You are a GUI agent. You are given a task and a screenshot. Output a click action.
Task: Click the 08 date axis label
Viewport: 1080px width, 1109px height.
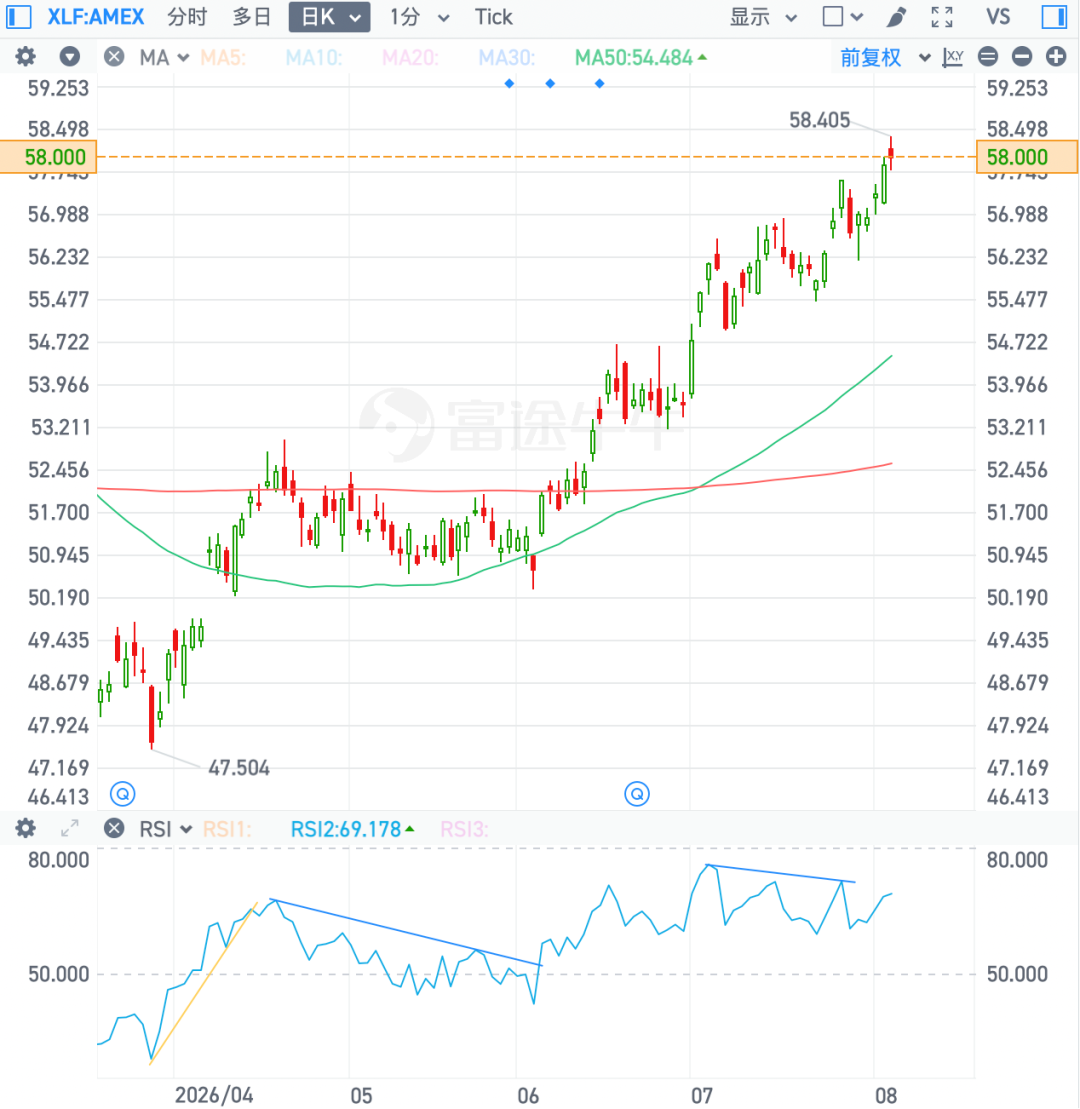(886, 1095)
